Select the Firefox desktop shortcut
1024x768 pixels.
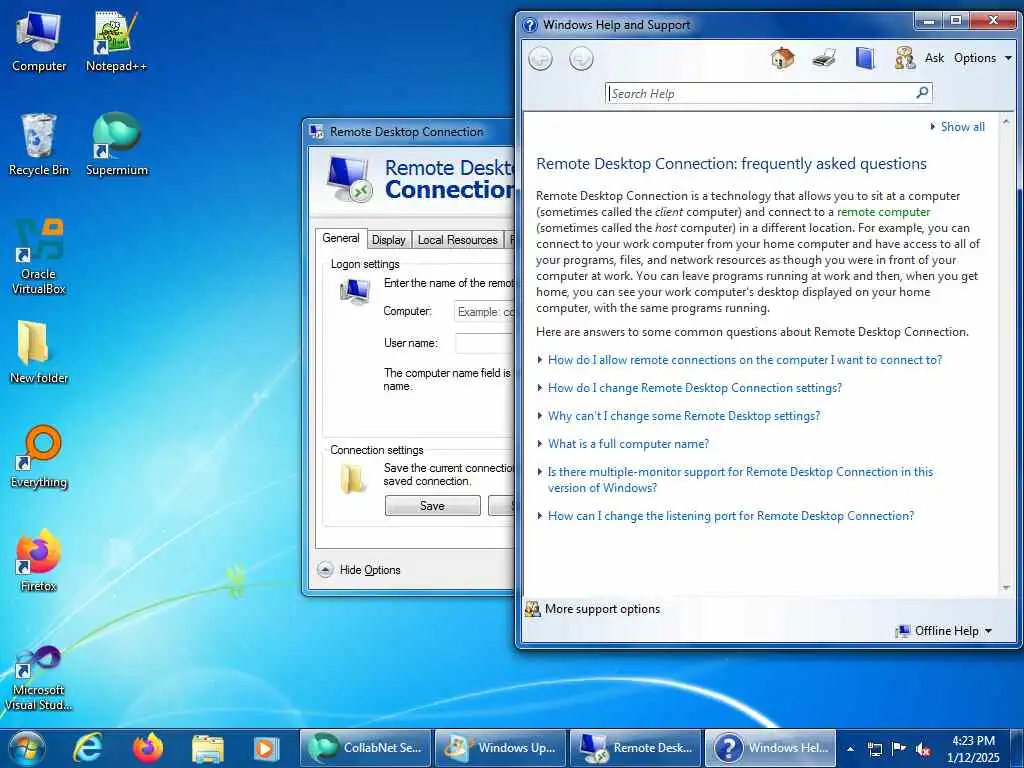tap(39, 560)
